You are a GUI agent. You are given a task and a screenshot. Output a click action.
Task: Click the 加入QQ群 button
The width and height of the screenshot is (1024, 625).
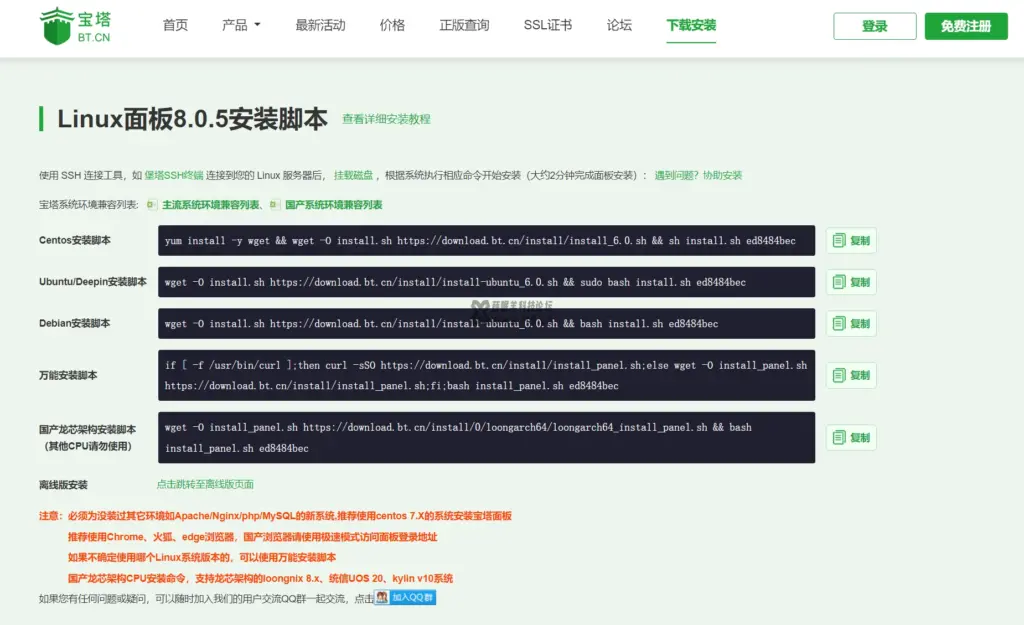point(405,598)
